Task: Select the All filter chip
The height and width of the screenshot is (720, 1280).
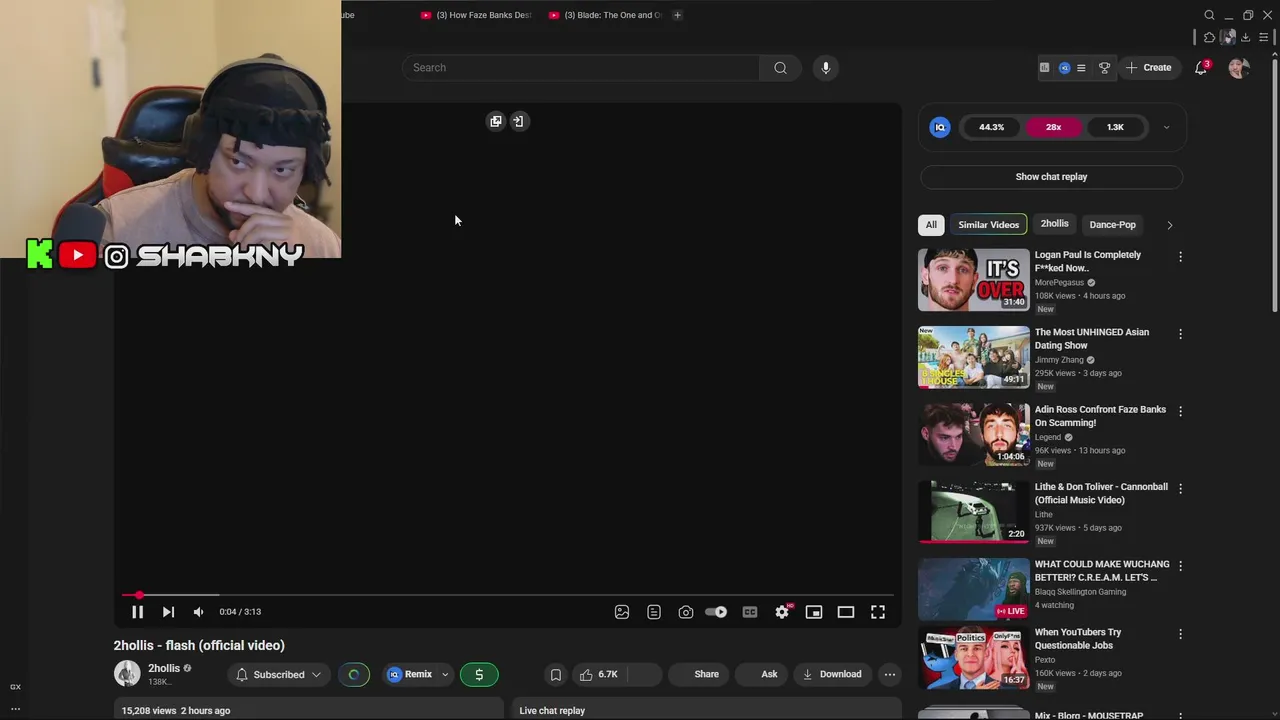Action: click(x=931, y=225)
